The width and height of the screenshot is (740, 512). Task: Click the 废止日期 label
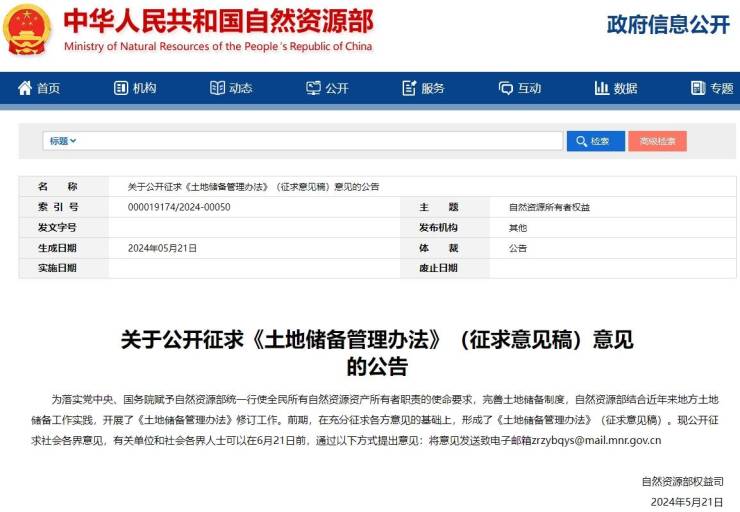[438, 268]
